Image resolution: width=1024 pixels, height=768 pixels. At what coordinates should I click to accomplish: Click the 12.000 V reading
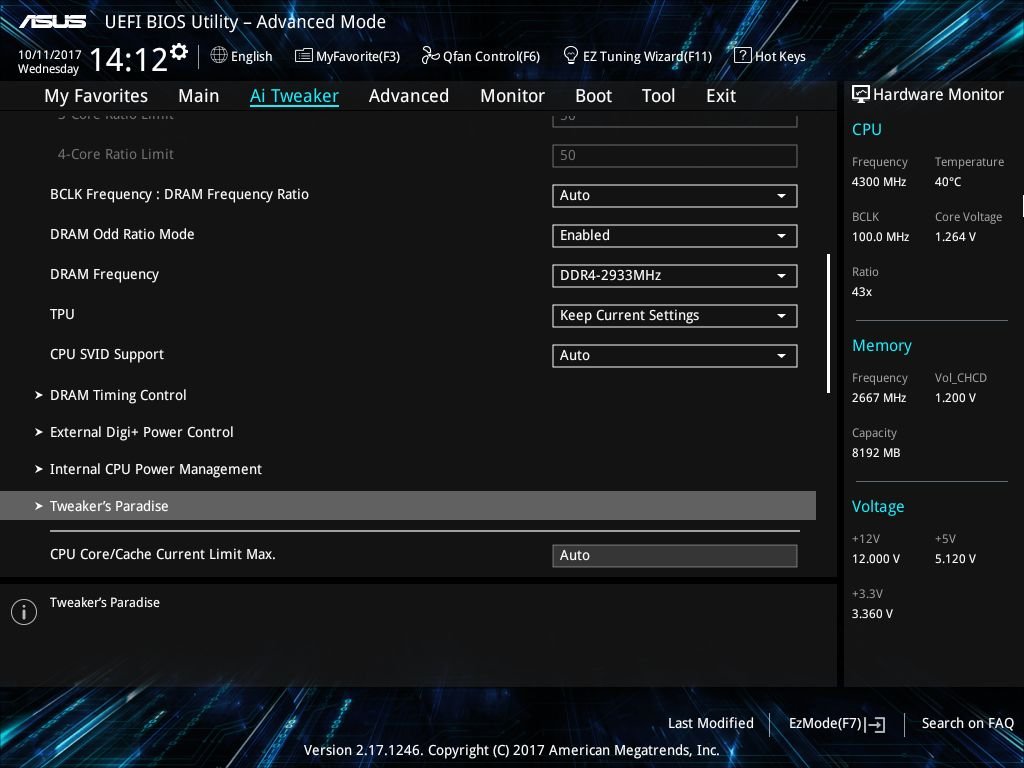tap(876, 558)
